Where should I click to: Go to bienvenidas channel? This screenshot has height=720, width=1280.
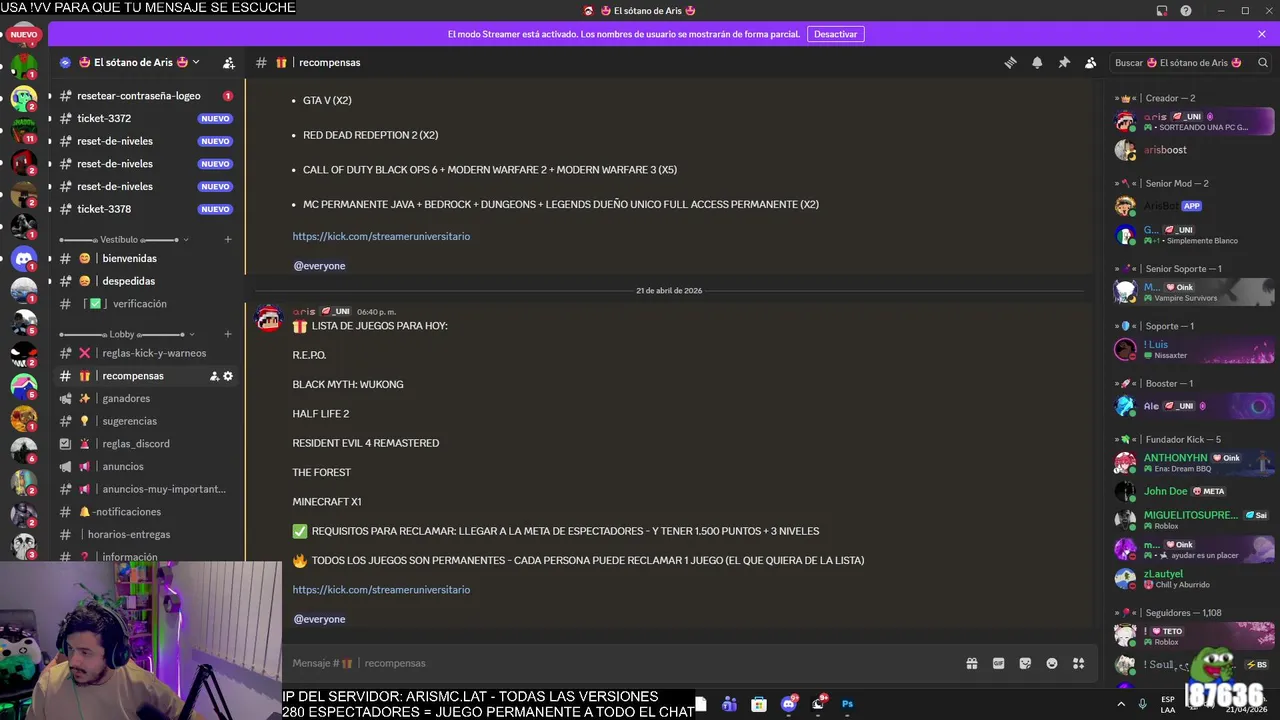pos(146,258)
